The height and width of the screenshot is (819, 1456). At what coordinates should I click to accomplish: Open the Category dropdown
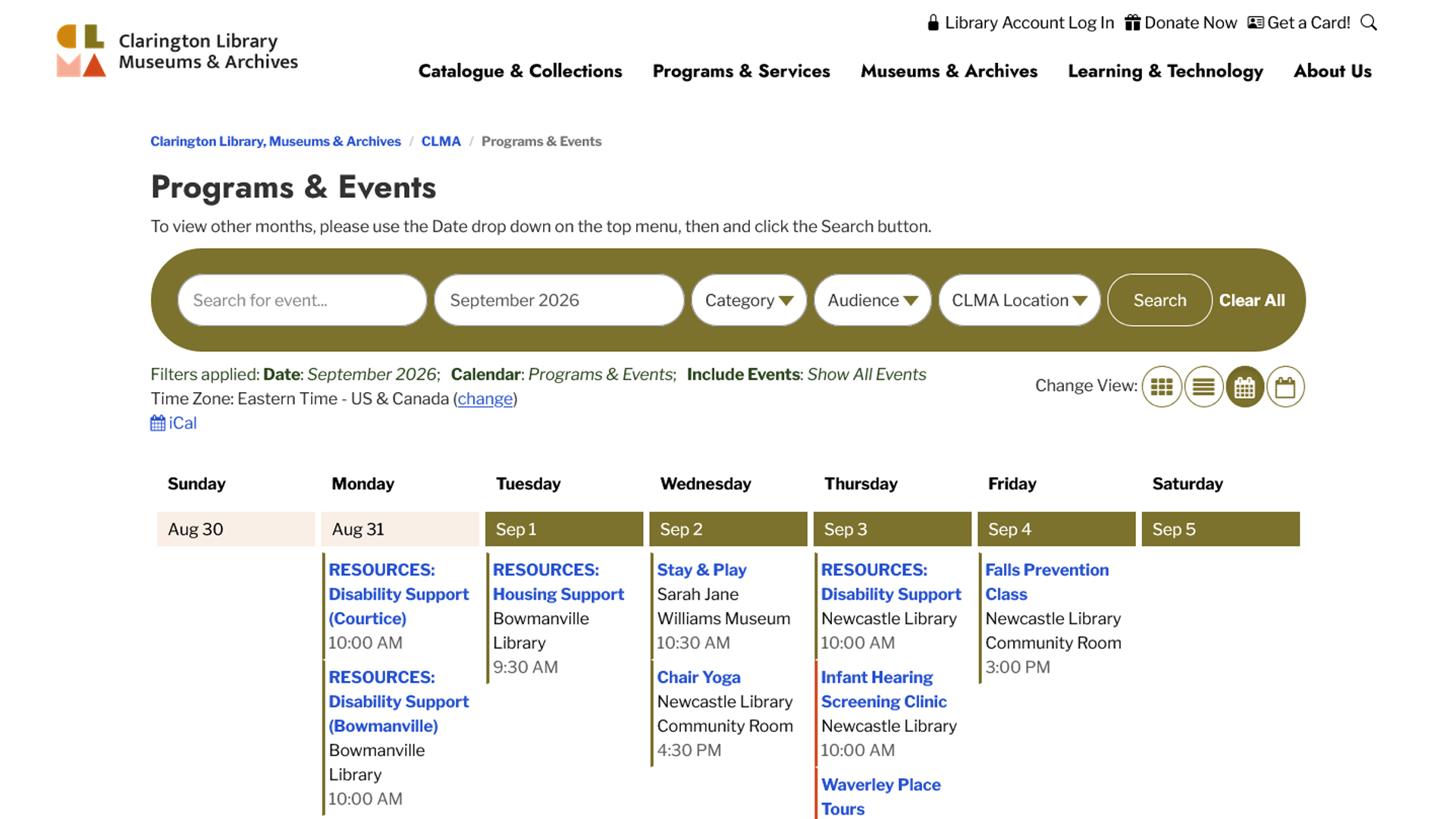(x=748, y=300)
